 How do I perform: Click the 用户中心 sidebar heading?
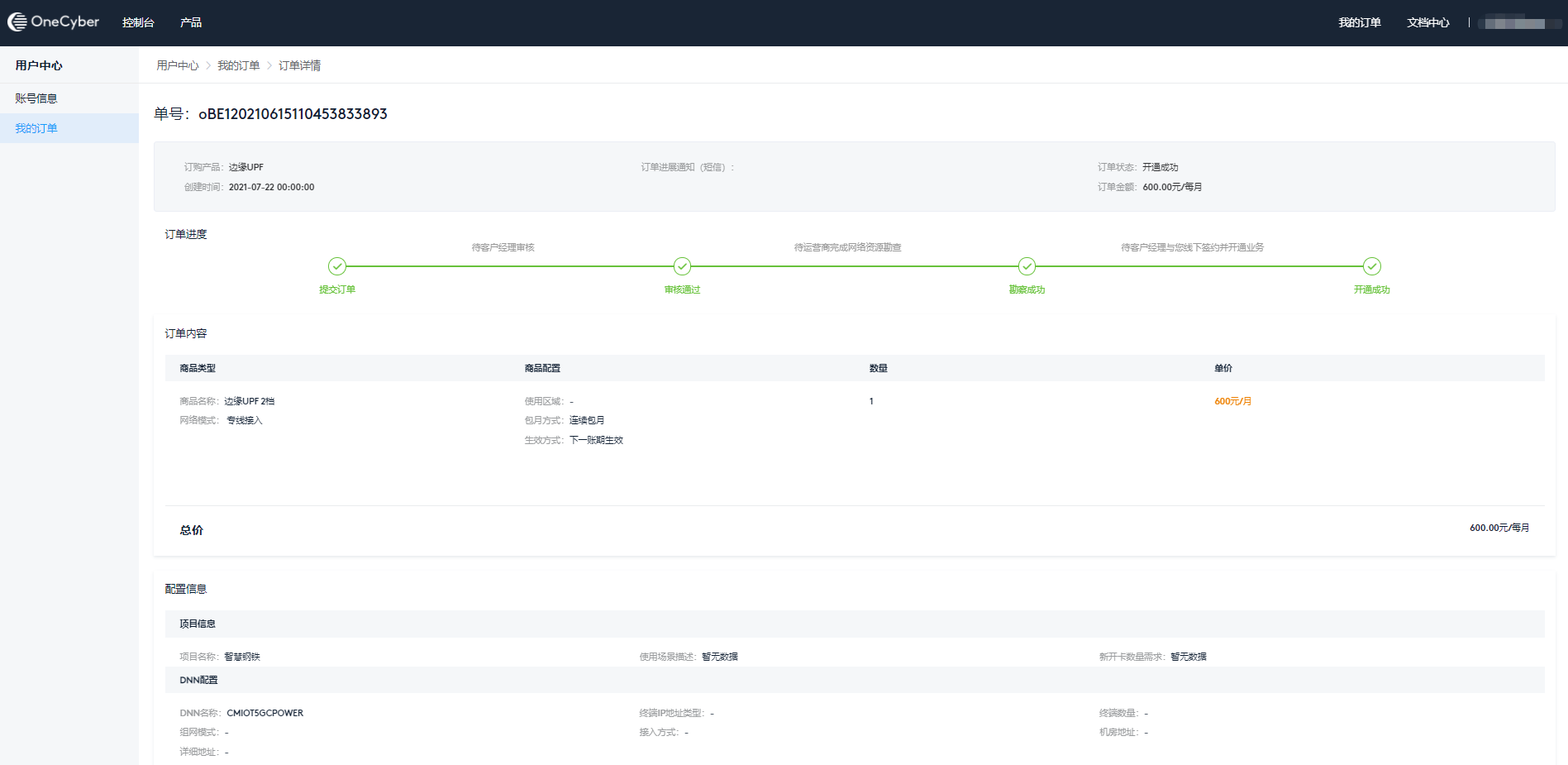click(x=39, y=65)
